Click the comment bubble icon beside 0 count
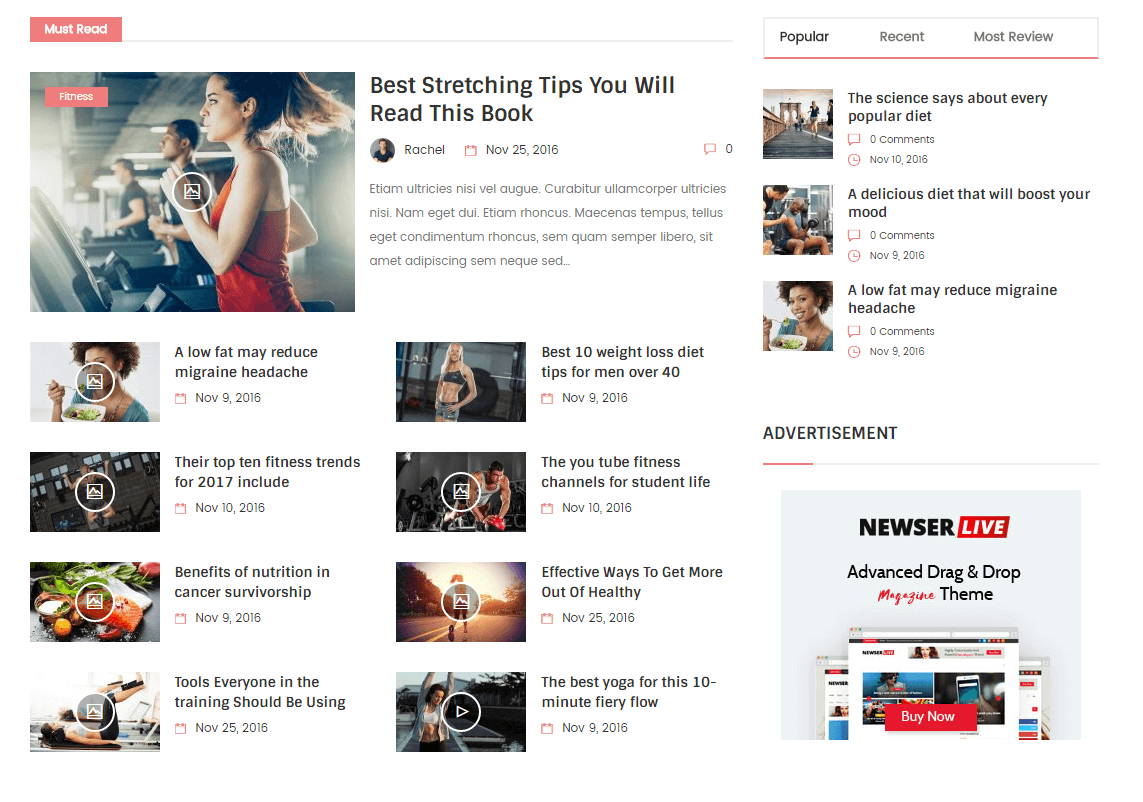Image resolution: width=1143 pixels, height=802 pixels. pyautogui.click(x=710, y=149)
